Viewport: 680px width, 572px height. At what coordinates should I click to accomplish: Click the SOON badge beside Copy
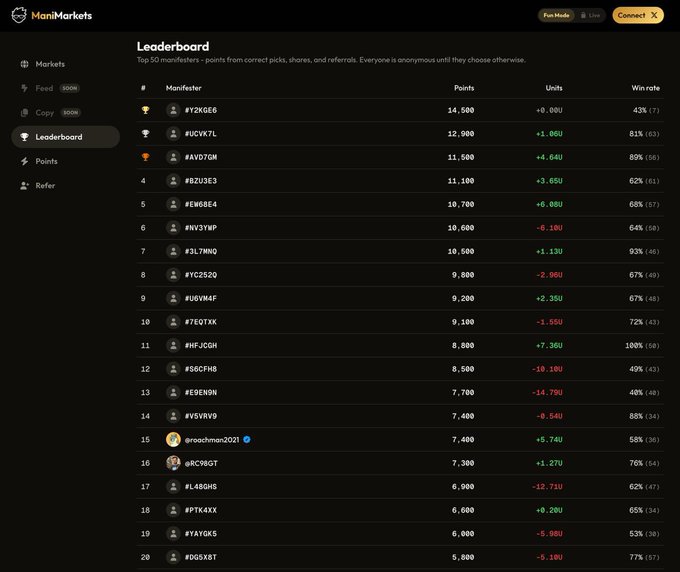point(71,113)
